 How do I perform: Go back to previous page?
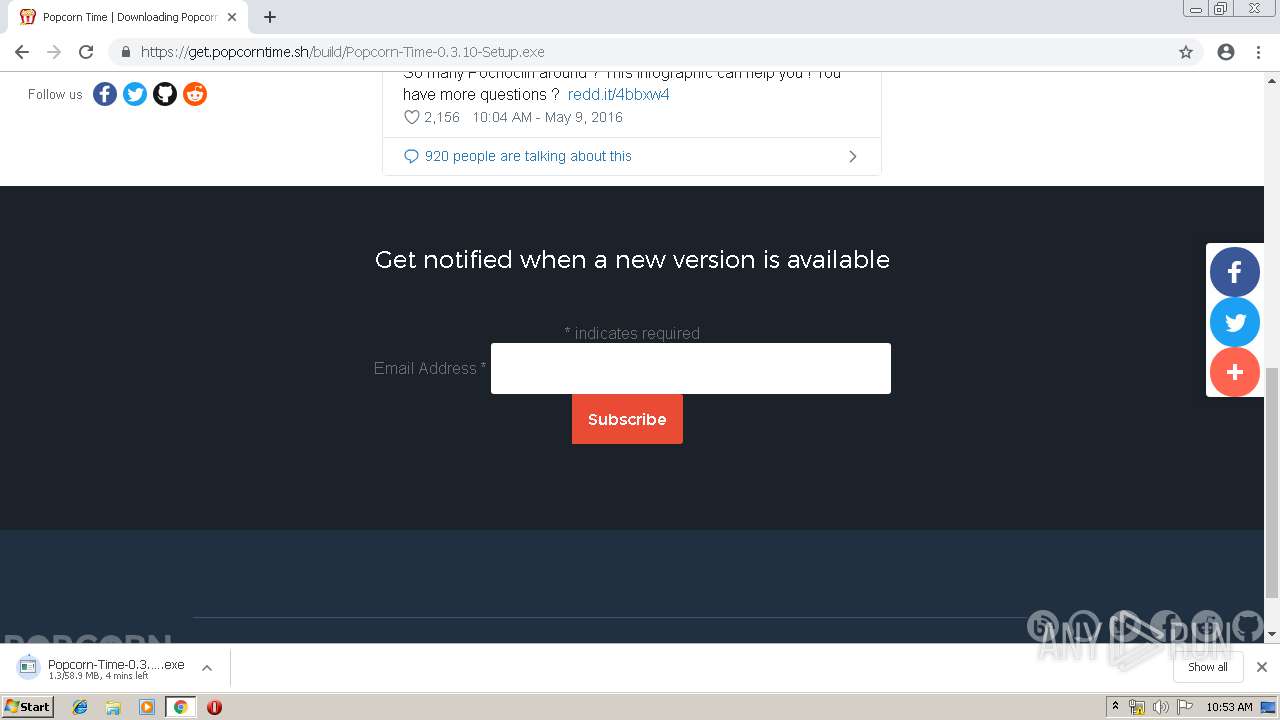[x=22, y=52]
